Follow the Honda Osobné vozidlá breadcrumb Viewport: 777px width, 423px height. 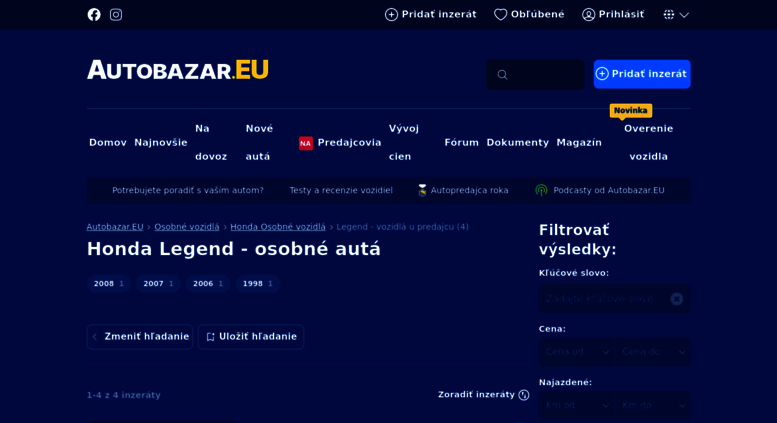(278, 227)
